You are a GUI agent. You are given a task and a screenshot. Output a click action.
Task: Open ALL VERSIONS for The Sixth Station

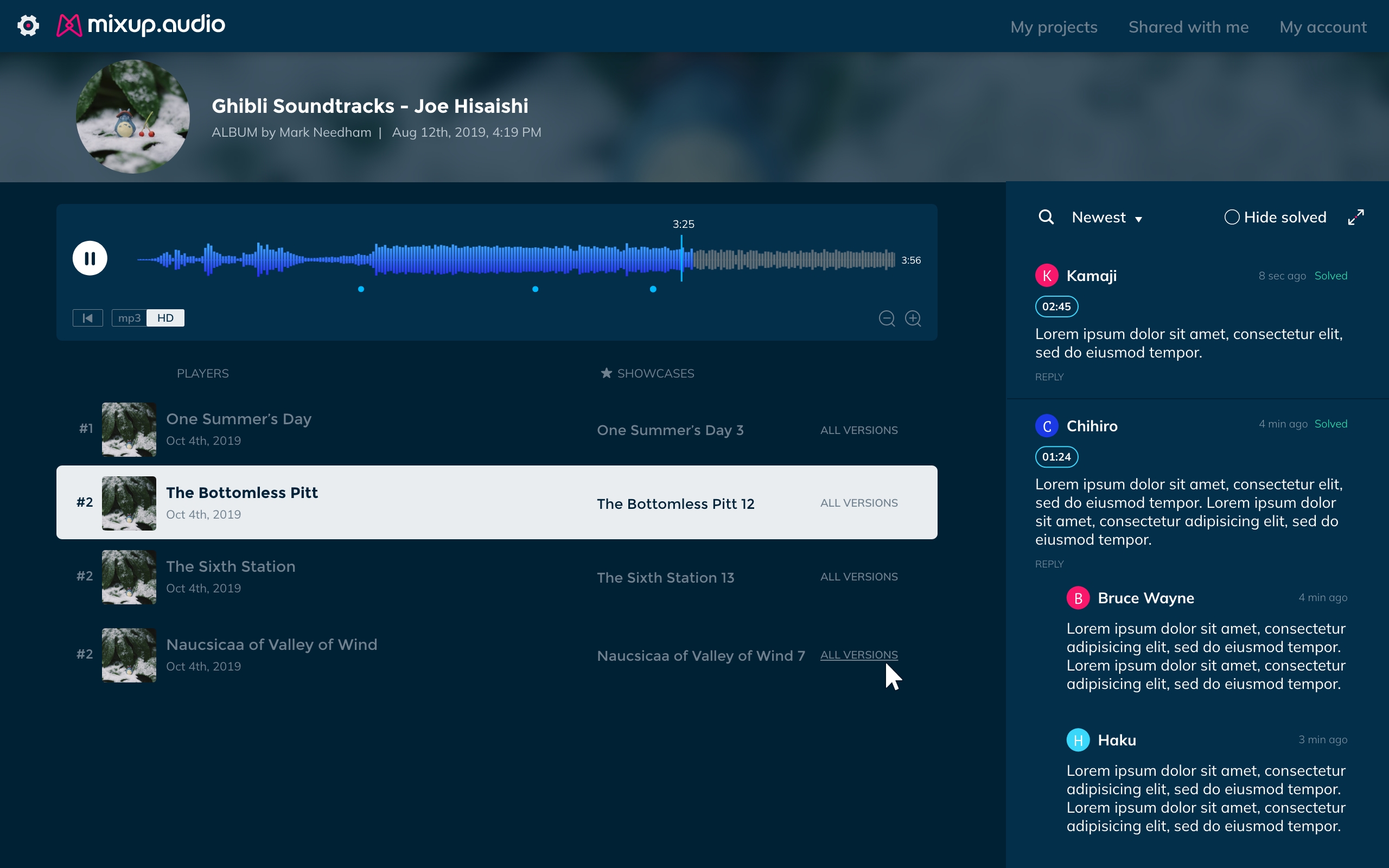point(859,576)
